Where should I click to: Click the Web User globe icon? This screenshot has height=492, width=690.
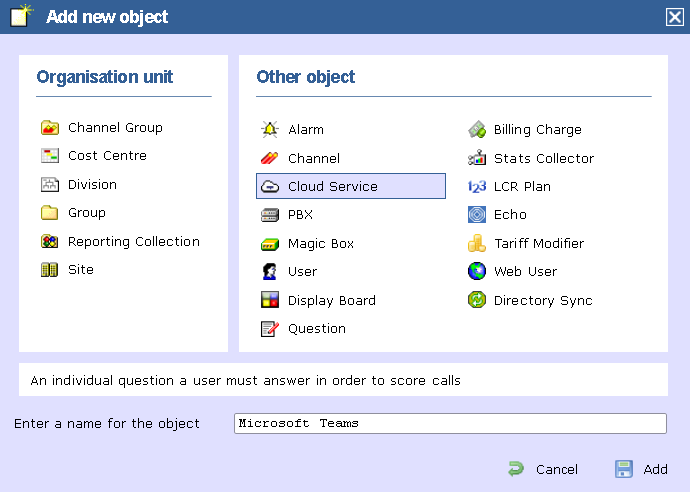(x=477, y=272)
